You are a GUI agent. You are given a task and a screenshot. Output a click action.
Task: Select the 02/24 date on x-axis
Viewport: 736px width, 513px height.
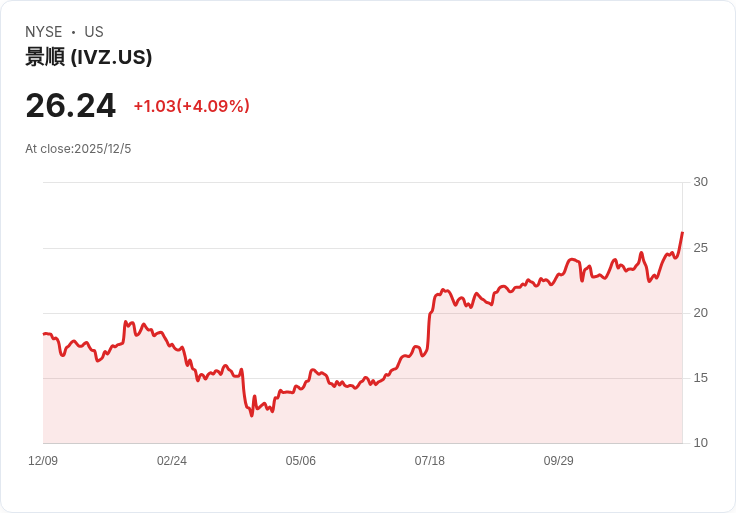click(172, 461)
